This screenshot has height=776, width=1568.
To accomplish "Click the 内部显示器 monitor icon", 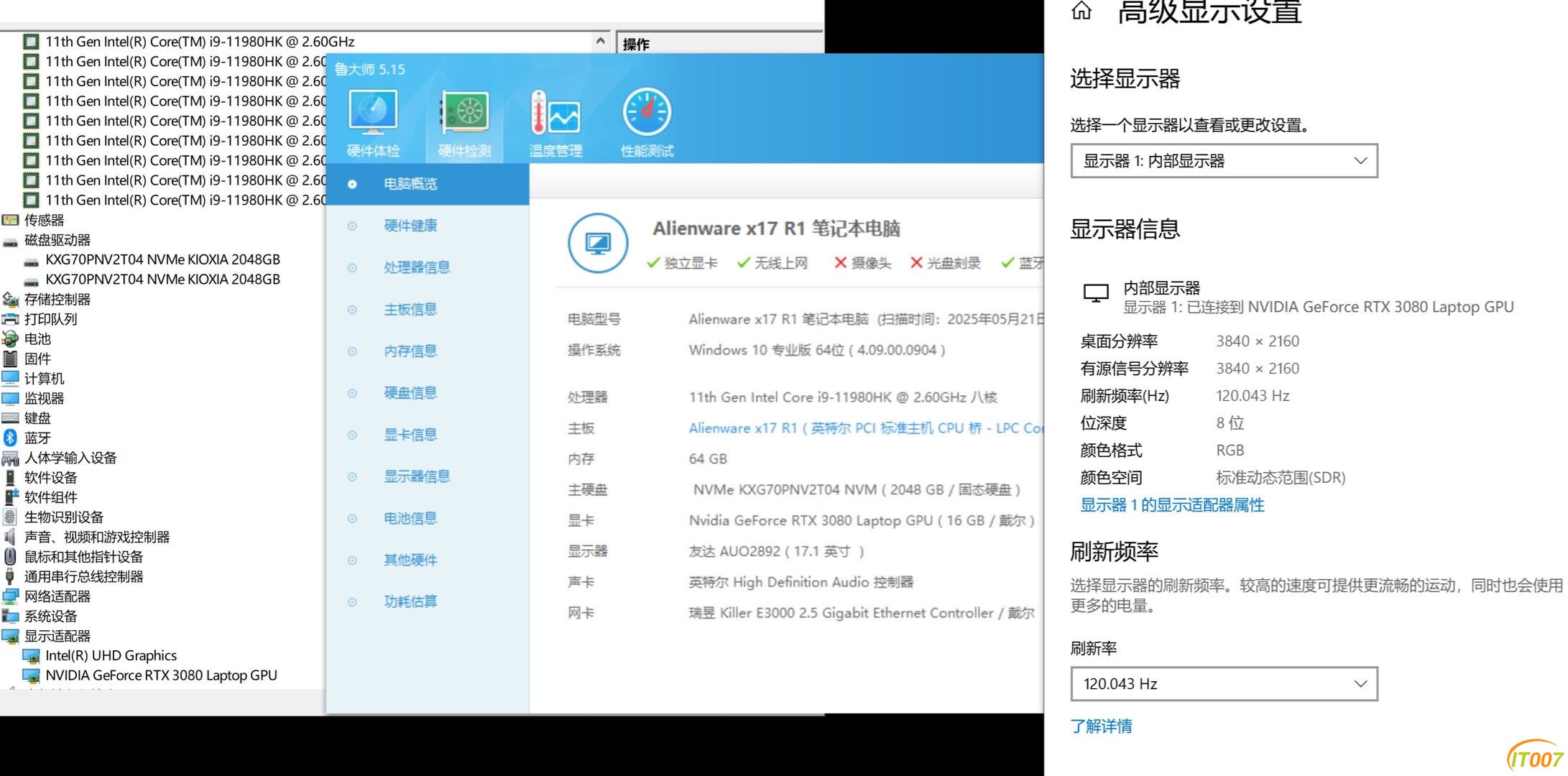I will 1096,293.
